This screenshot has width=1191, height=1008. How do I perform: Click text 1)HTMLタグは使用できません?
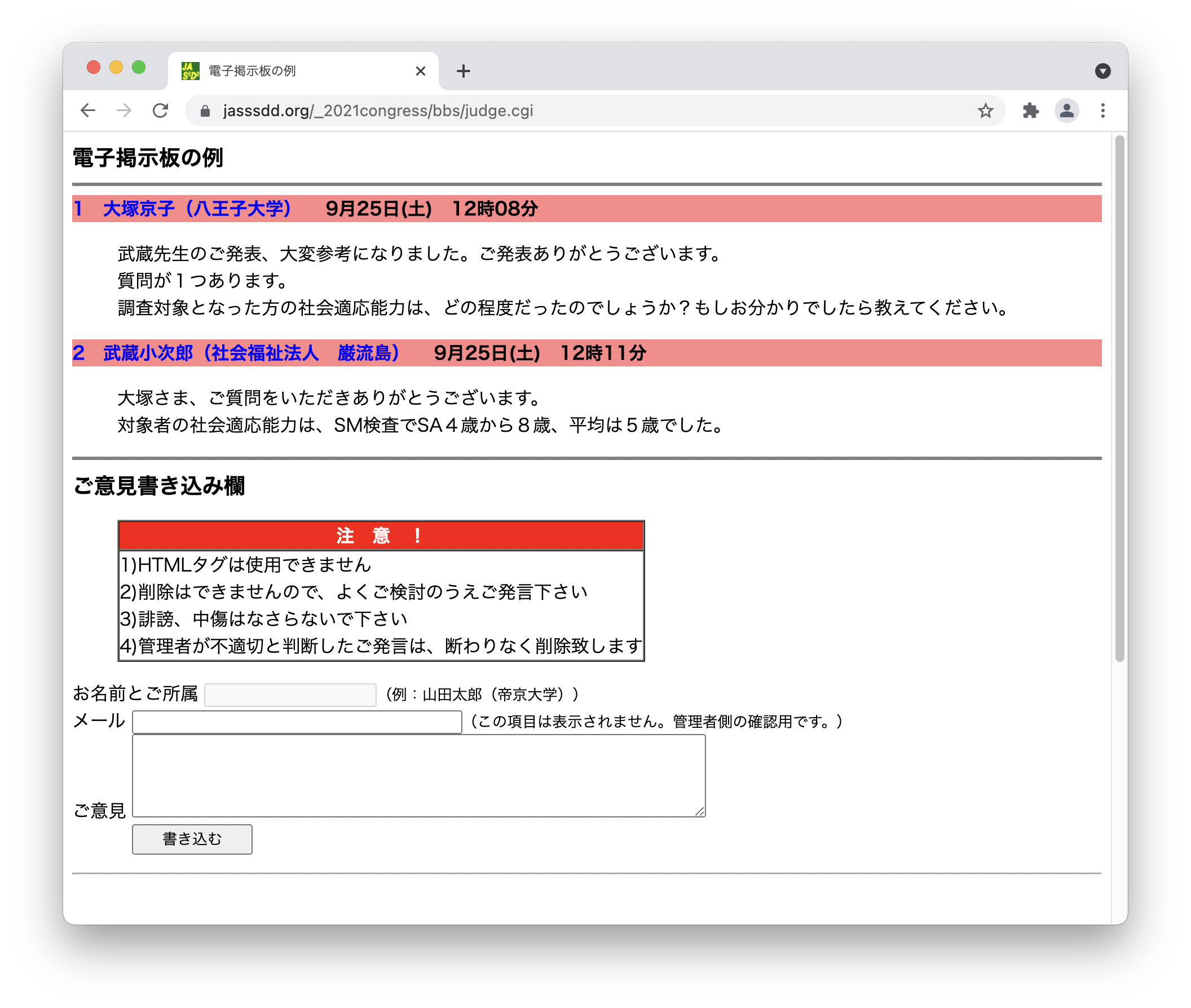coord(246,564)
